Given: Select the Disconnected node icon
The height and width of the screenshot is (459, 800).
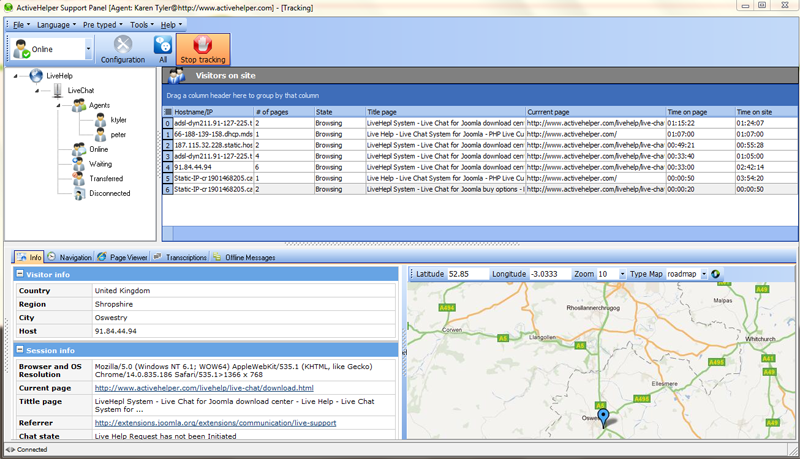Looking at the screenshot, I should [79, 194].
